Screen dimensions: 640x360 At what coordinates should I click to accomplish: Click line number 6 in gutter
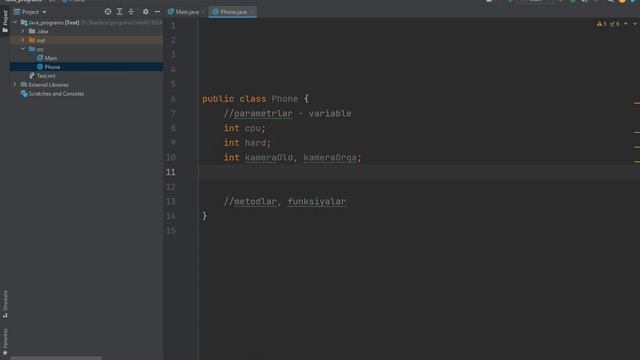173,99
